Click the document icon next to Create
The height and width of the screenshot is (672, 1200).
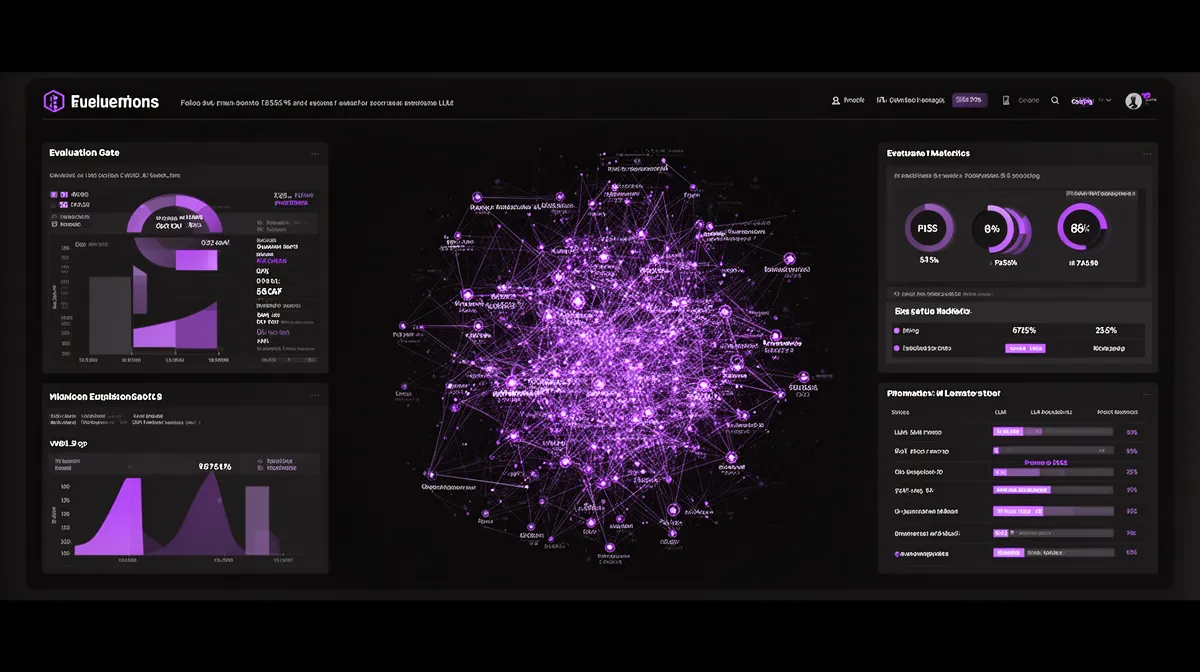pyautogui.click(x=1007, y=100)
